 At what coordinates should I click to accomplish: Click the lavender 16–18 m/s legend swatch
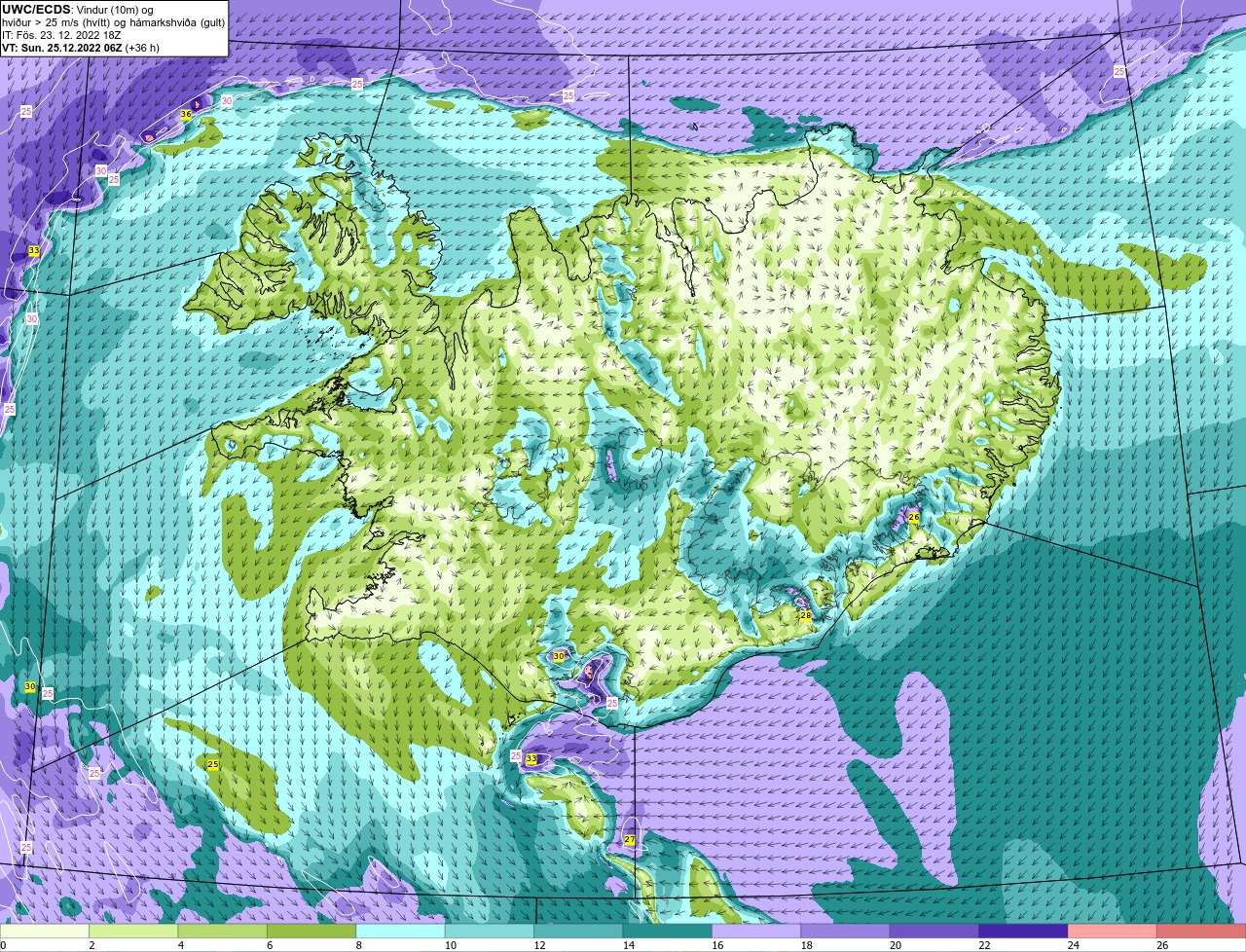[757, 931]
